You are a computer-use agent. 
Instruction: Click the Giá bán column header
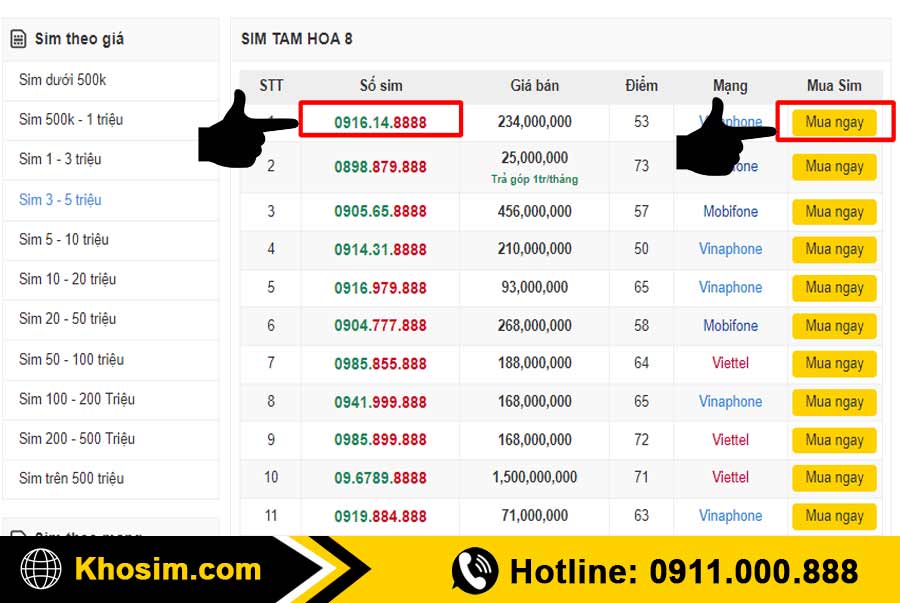[x=534, y=85]
